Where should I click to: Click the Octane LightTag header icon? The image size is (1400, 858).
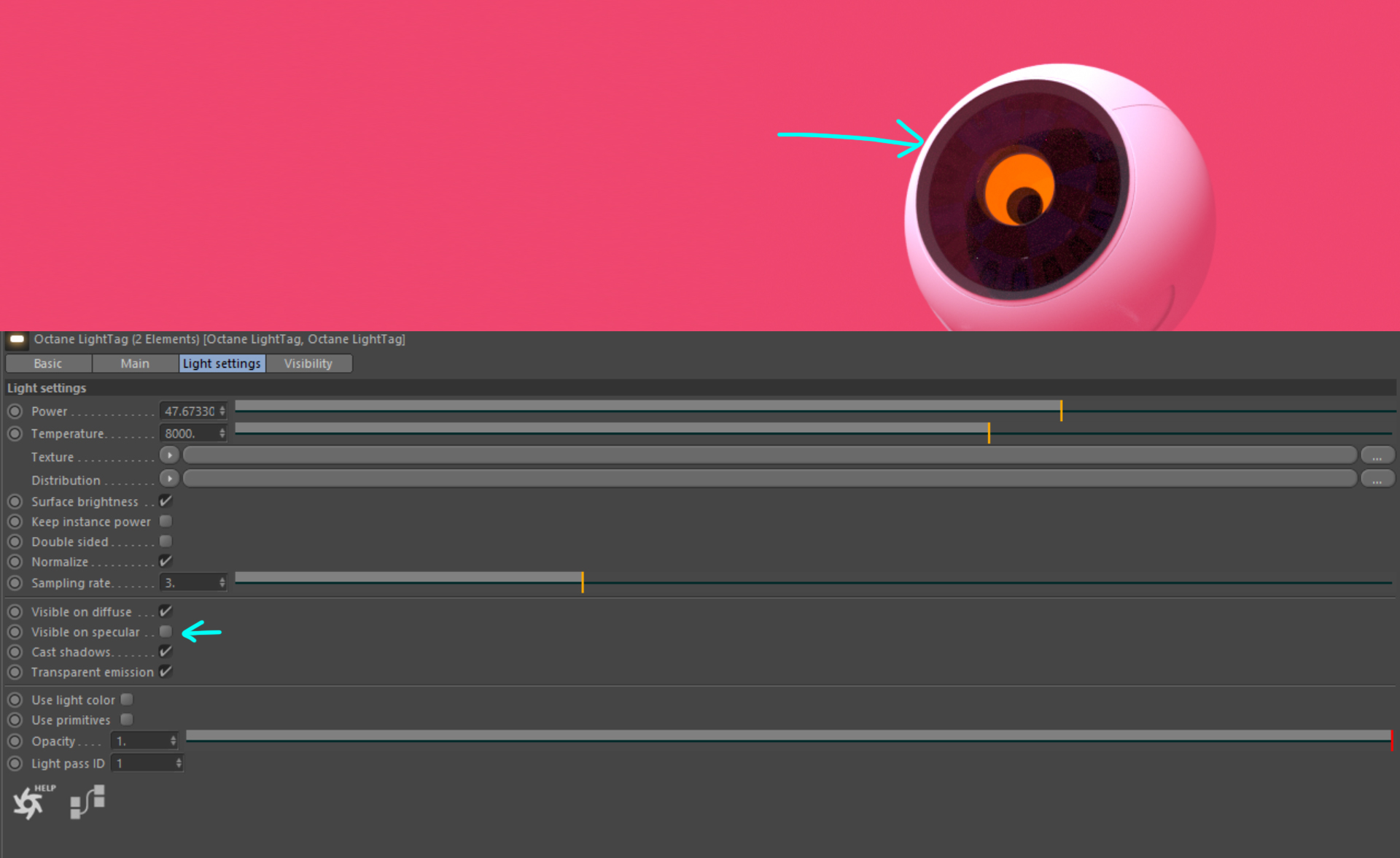pos(17,339)
